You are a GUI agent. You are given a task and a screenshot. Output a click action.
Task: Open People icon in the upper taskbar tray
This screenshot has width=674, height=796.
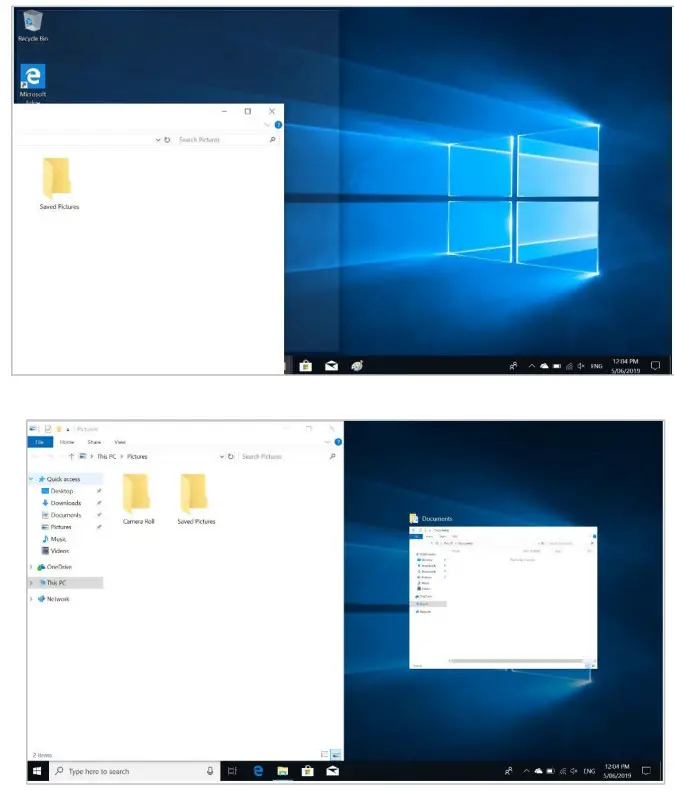coord(514,366)
